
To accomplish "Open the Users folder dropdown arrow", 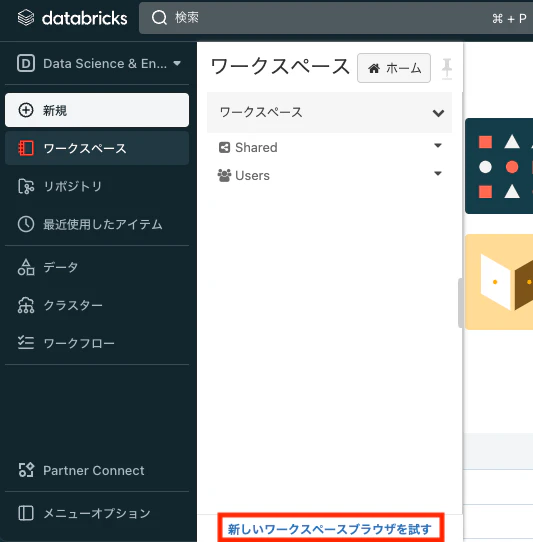I will 438,174.
